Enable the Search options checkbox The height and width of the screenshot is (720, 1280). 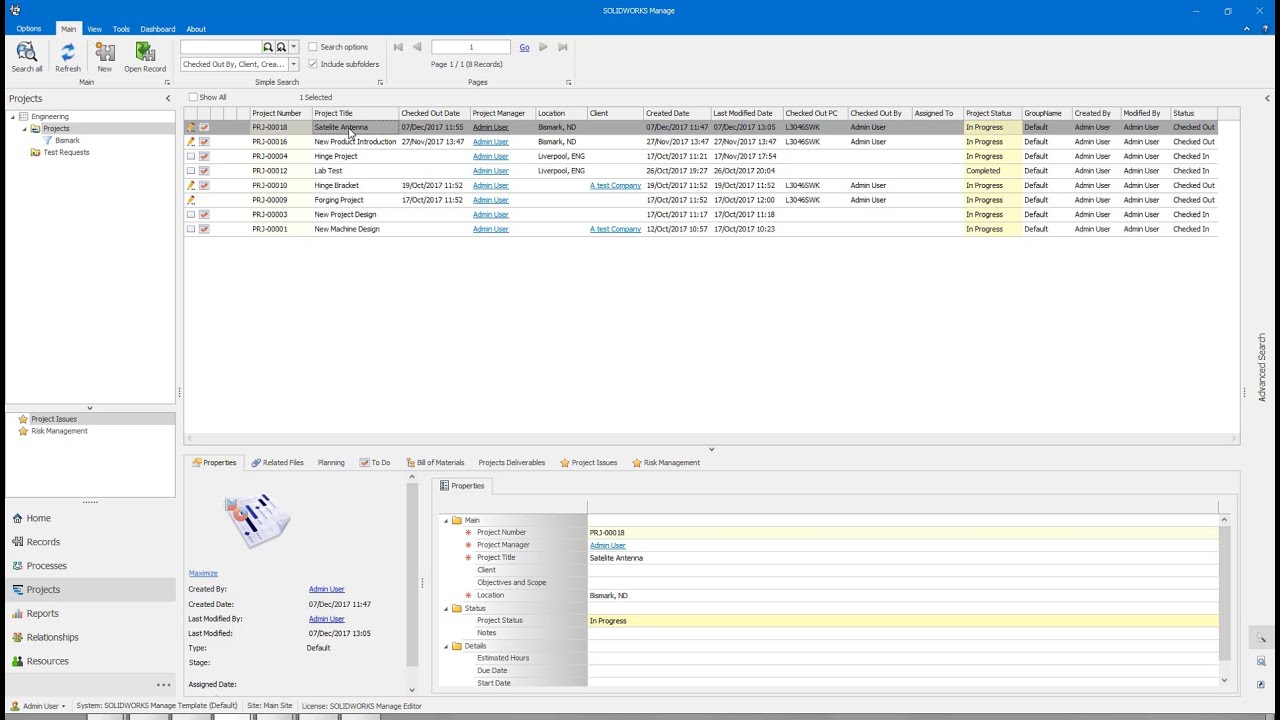[x=313, y=47]
